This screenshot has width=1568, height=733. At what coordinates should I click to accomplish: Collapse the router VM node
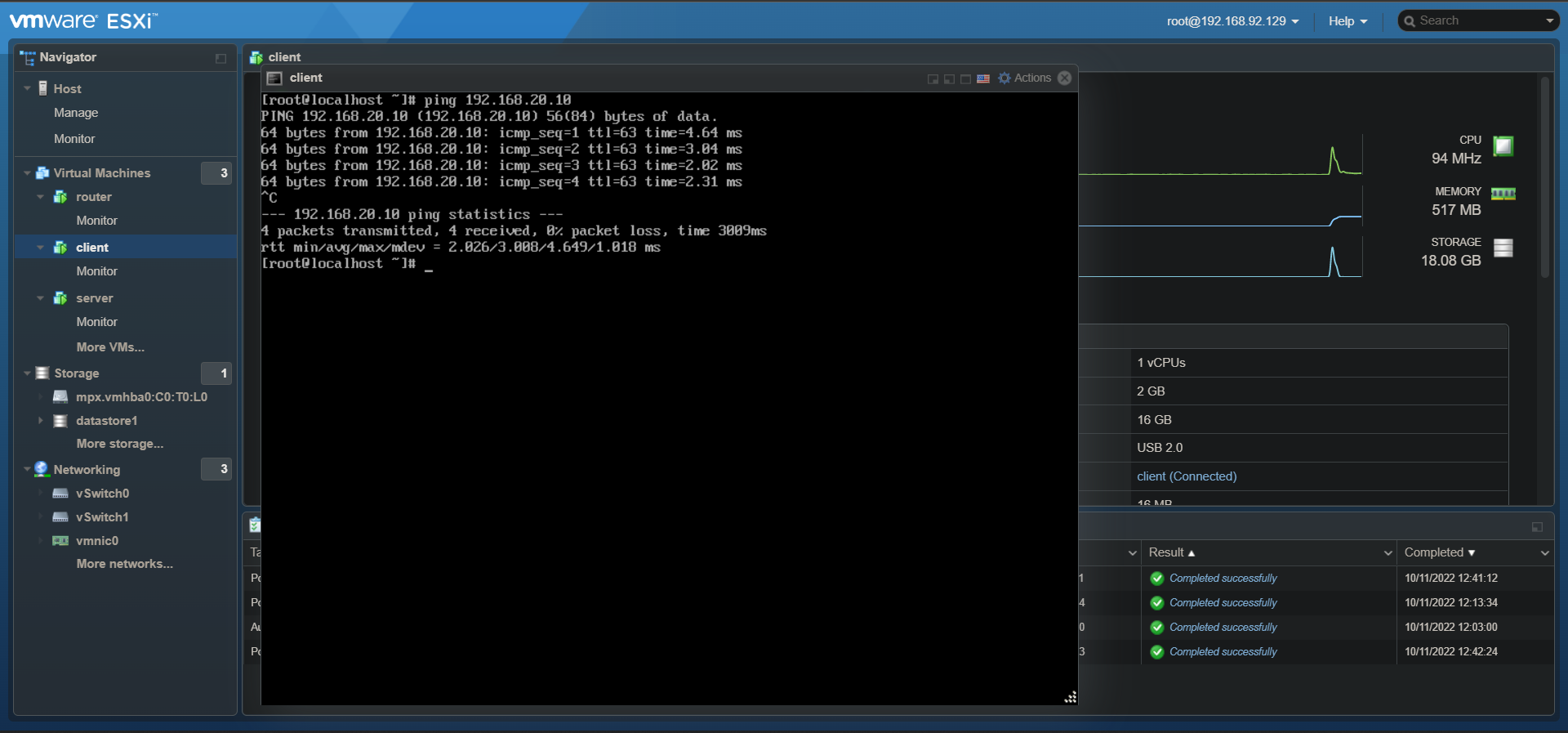point(41,197)
